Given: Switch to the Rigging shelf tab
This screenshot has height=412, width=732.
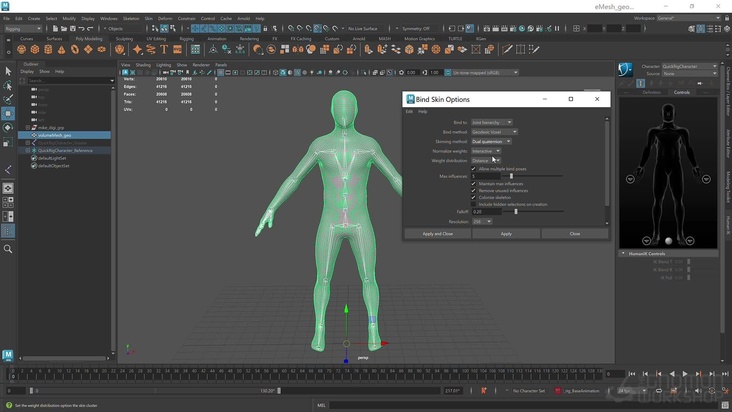Looking at the screenshot, I should click(186, 39).
